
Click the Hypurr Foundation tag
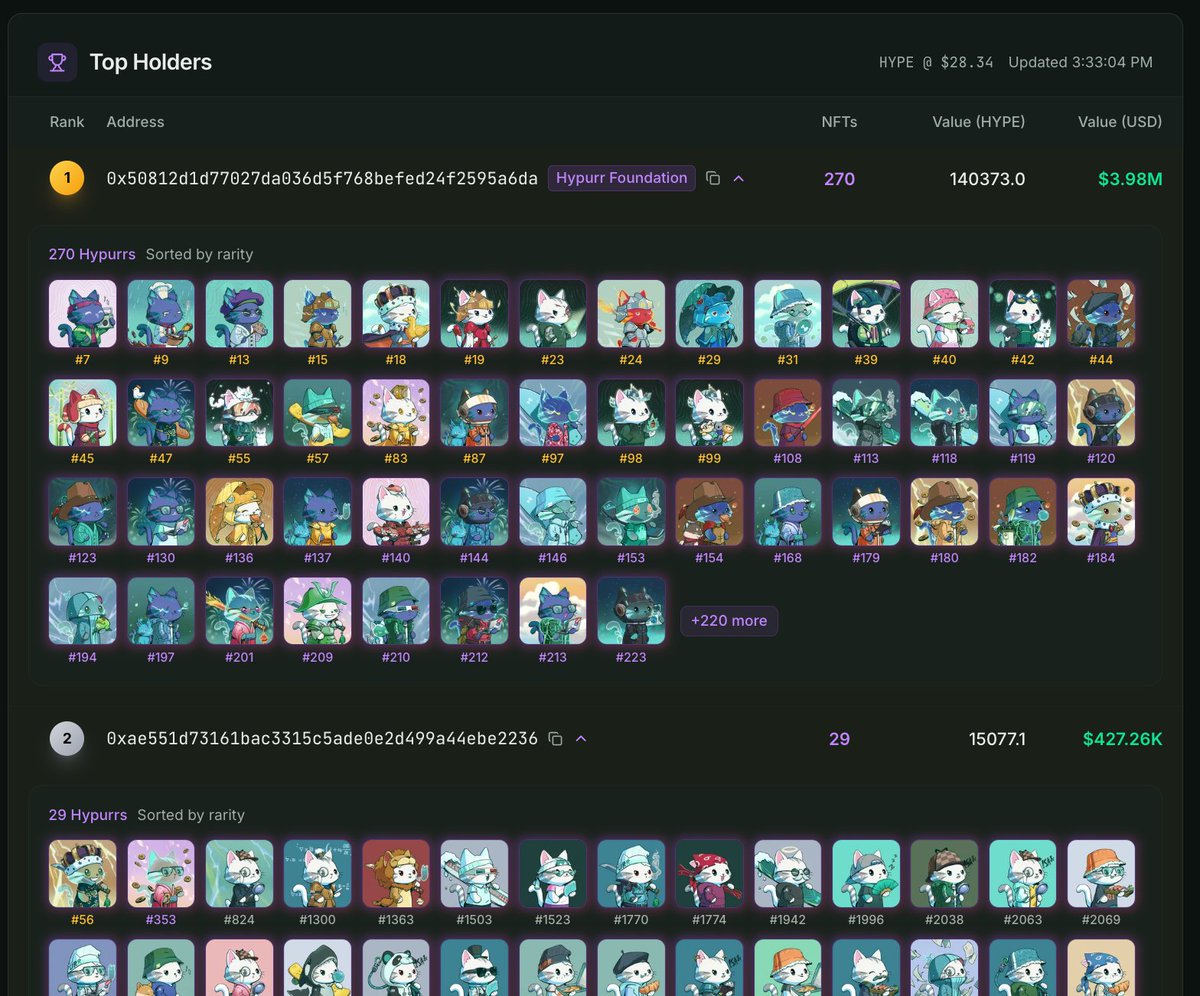pos(622,178)
